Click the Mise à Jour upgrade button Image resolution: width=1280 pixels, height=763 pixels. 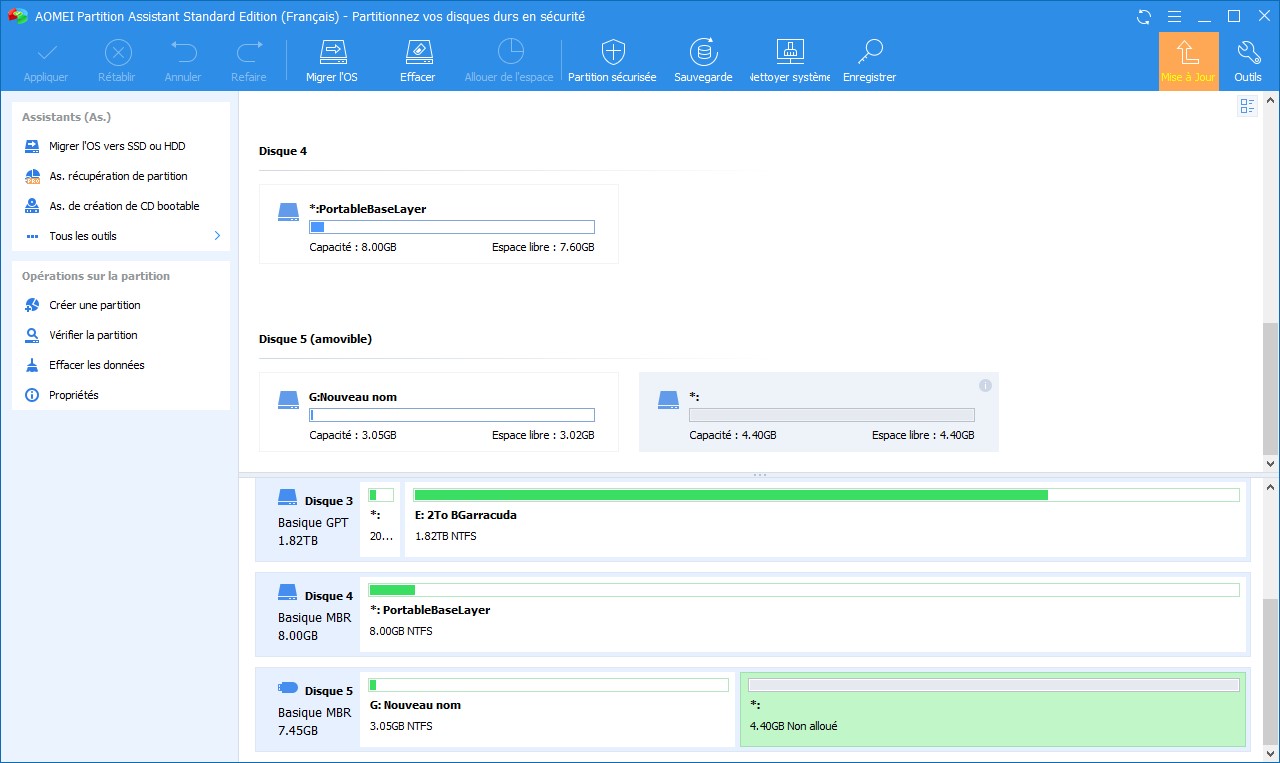point(1188,61)
